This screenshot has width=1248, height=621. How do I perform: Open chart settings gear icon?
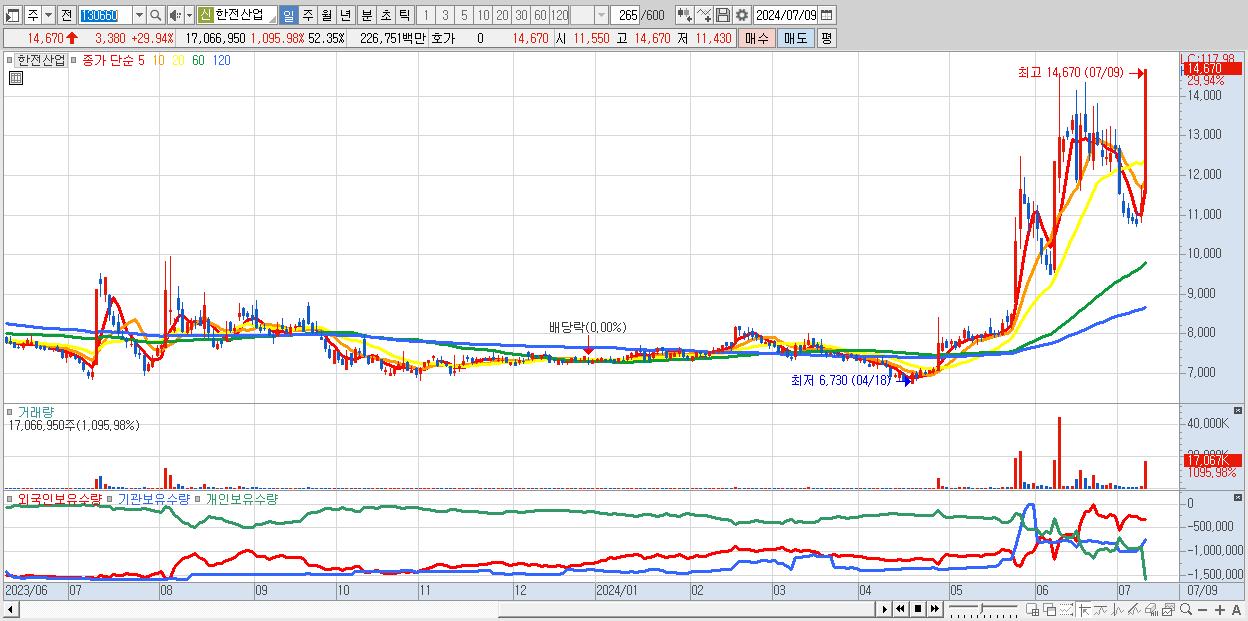(x=741, y=15)
